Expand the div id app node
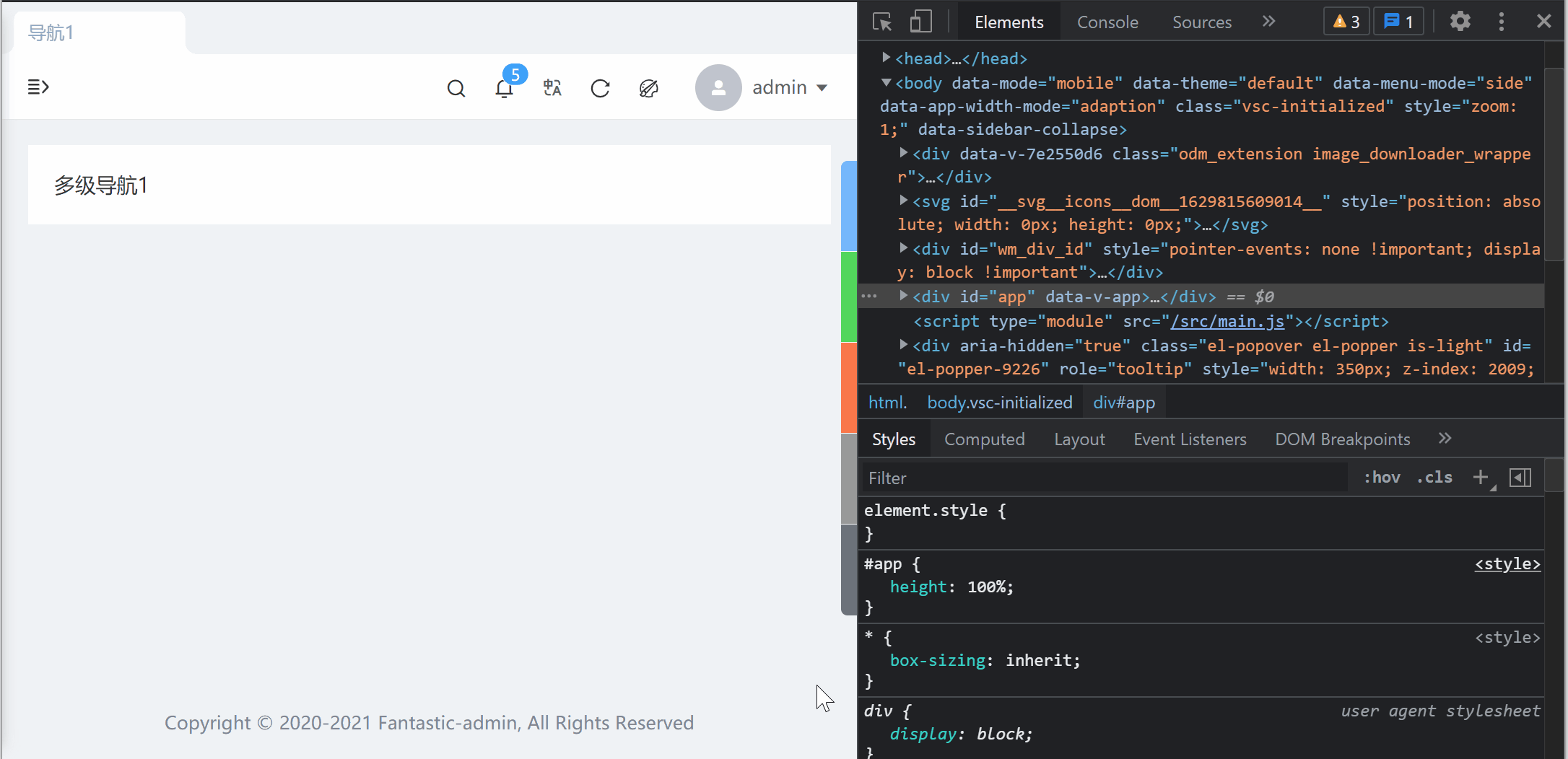 (903, 296)
